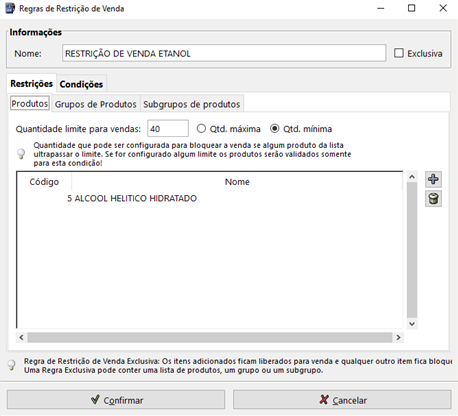Viewport: 458px width, 416px height.
Task: Select the Qtd. mínima radio option
Action: [x=274, y=129]
